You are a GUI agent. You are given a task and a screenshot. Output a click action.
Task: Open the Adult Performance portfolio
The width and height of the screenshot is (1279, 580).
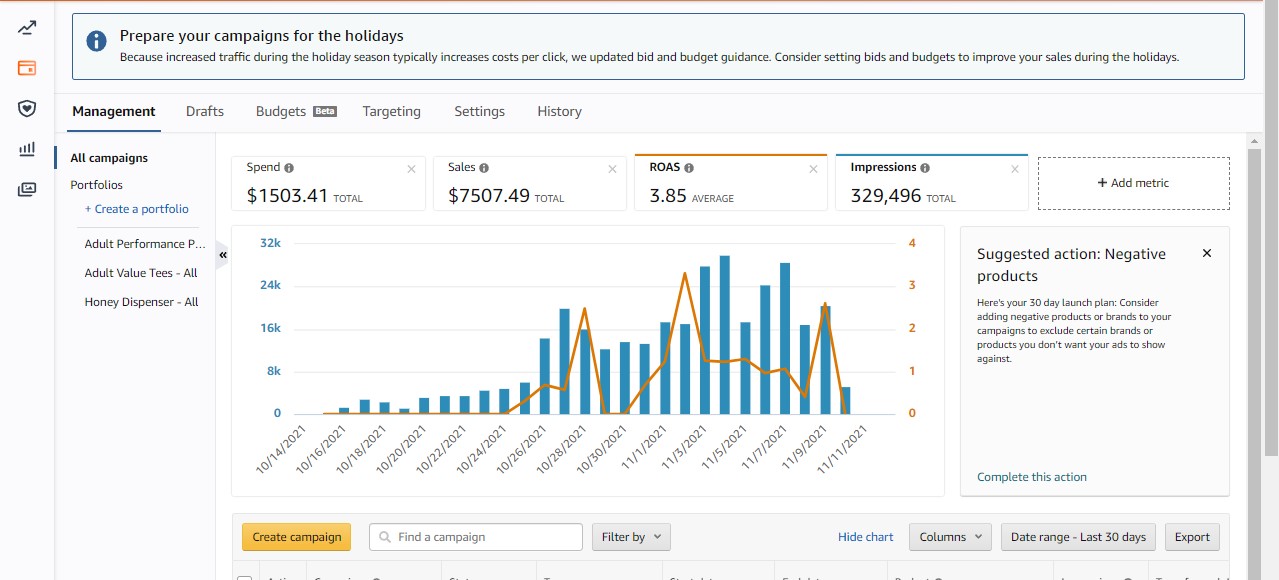click(x=145, y=244)
